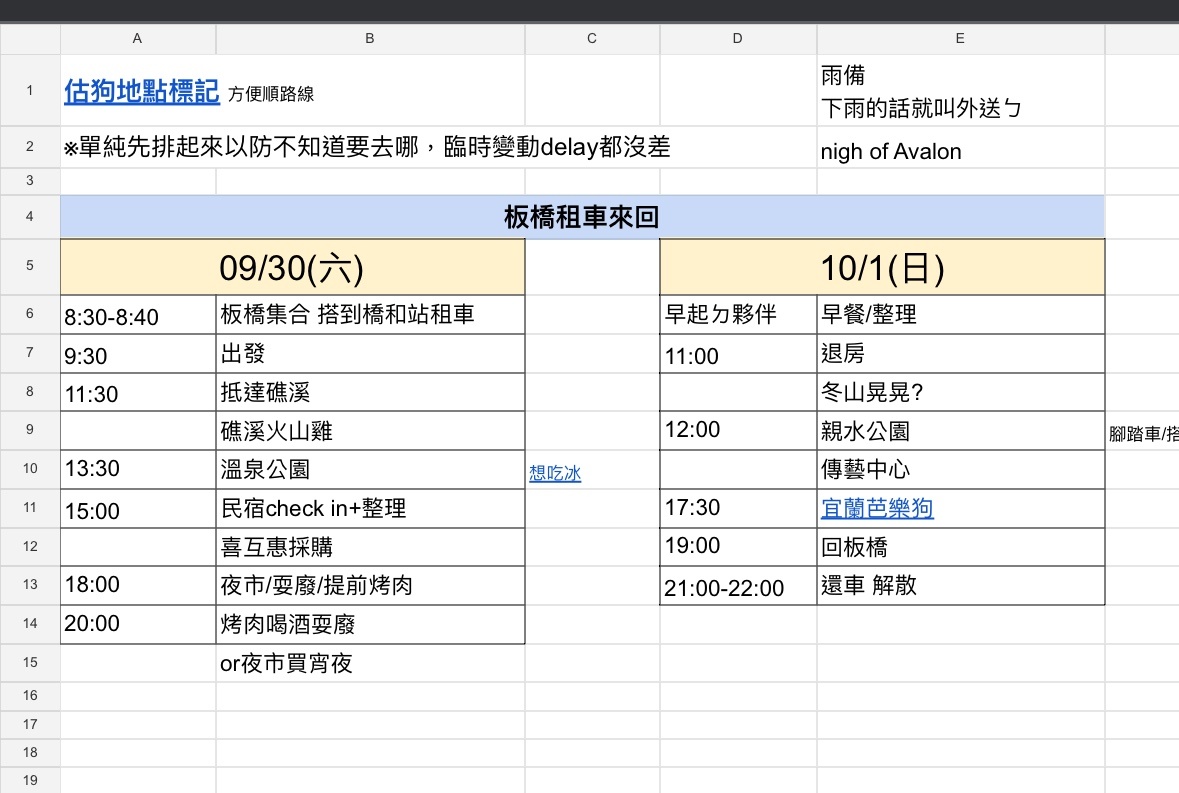Select the 板橋租車來回 merged title cell

pyautogui.click(x=582, y=217)
